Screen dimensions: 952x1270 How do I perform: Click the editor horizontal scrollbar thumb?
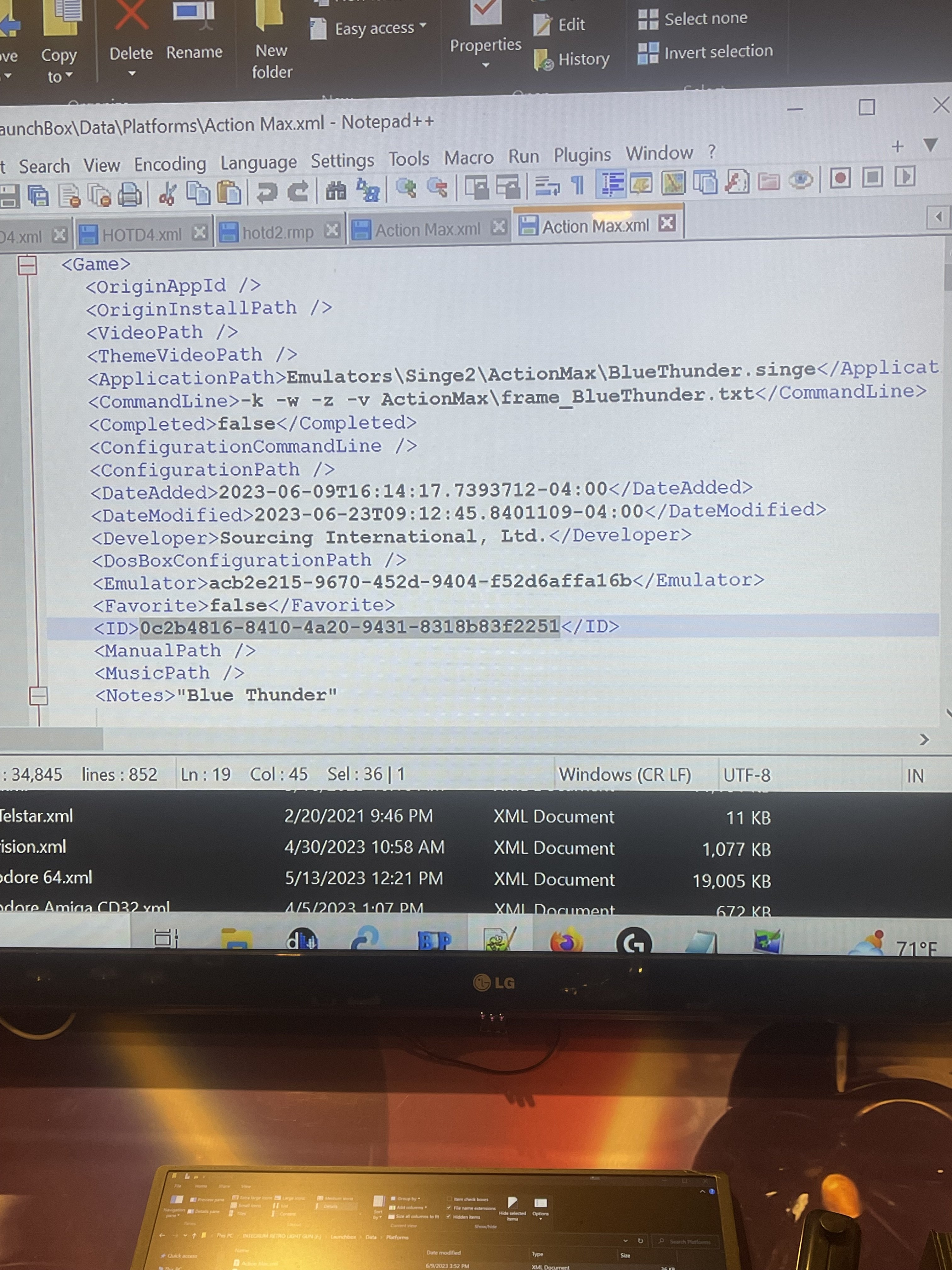click(51, 739)
